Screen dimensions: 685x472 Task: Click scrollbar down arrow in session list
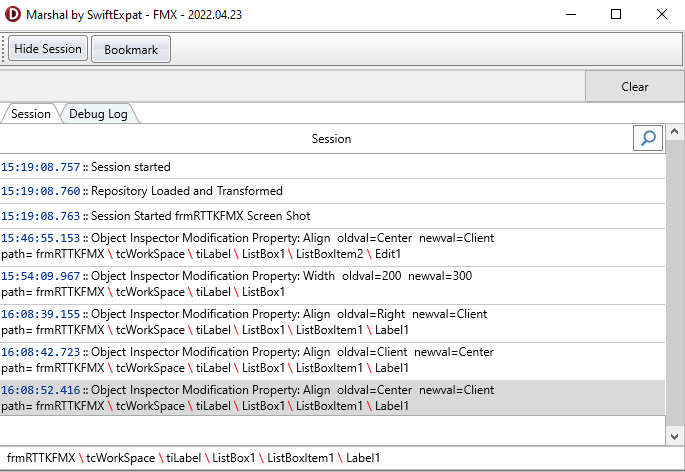(676, 436)
